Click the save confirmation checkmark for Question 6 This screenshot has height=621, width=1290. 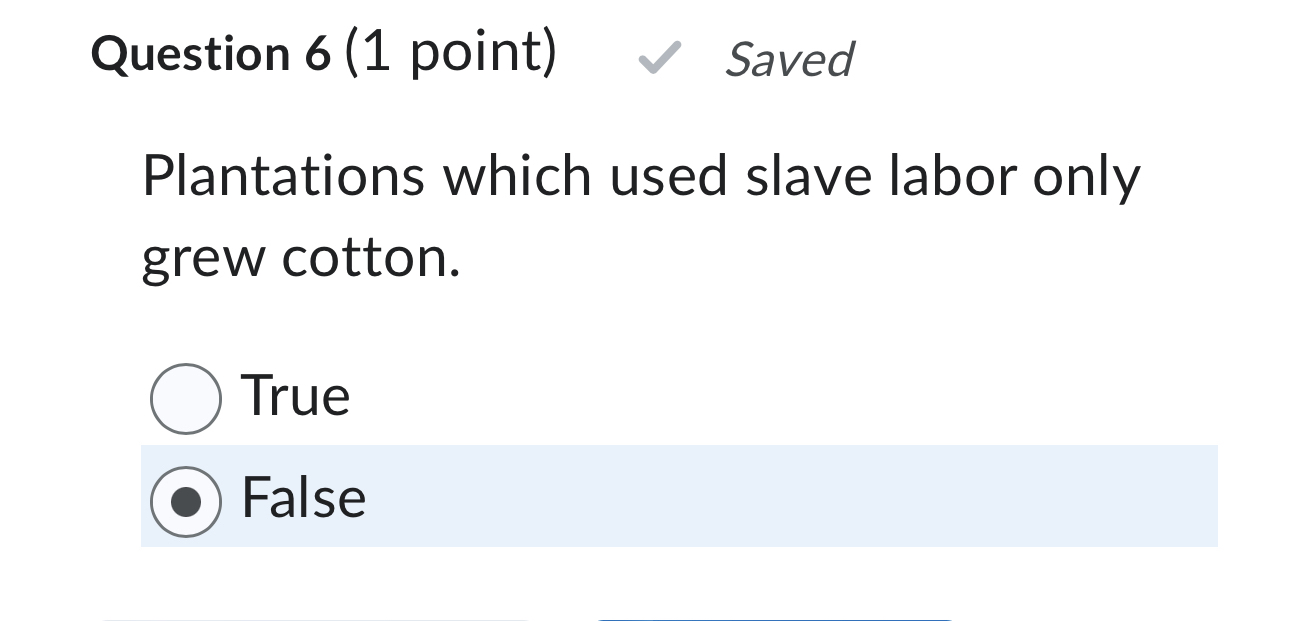(658, 60)
